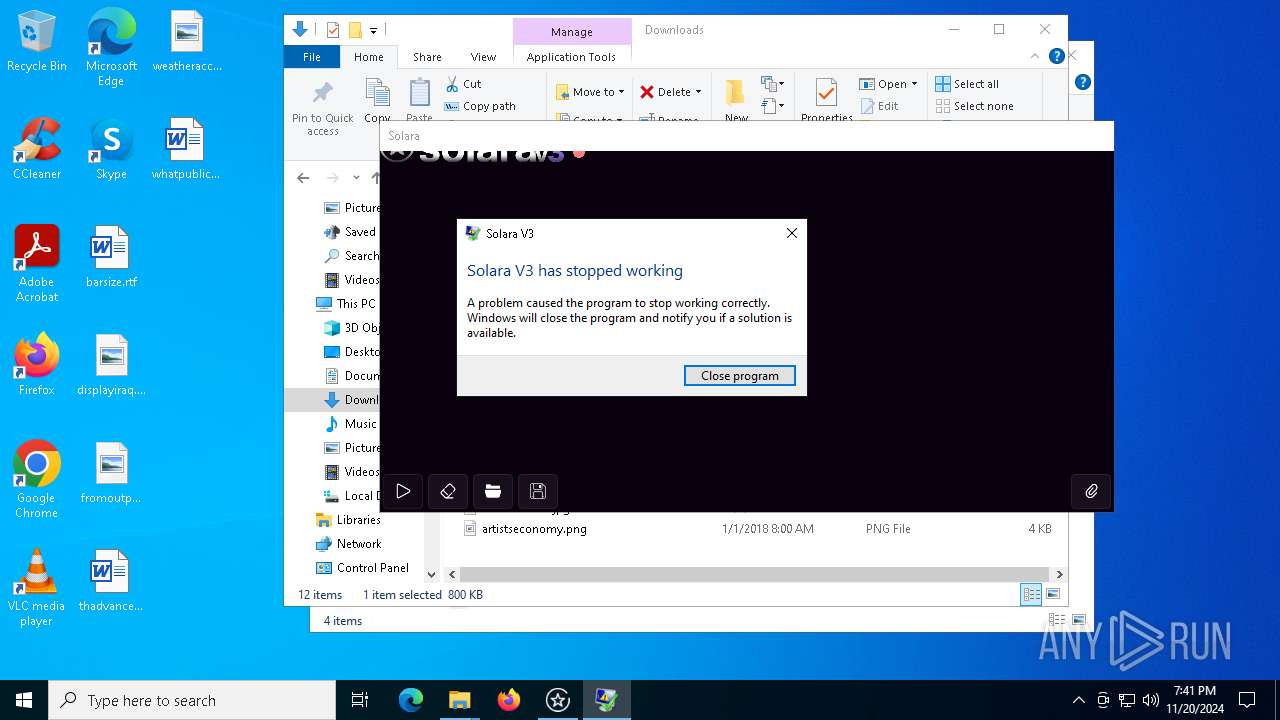This screenshot has height=720, width=1280.
Task: Open Customize Quick Access Toolbar dropdown
Action: (373, 30)
